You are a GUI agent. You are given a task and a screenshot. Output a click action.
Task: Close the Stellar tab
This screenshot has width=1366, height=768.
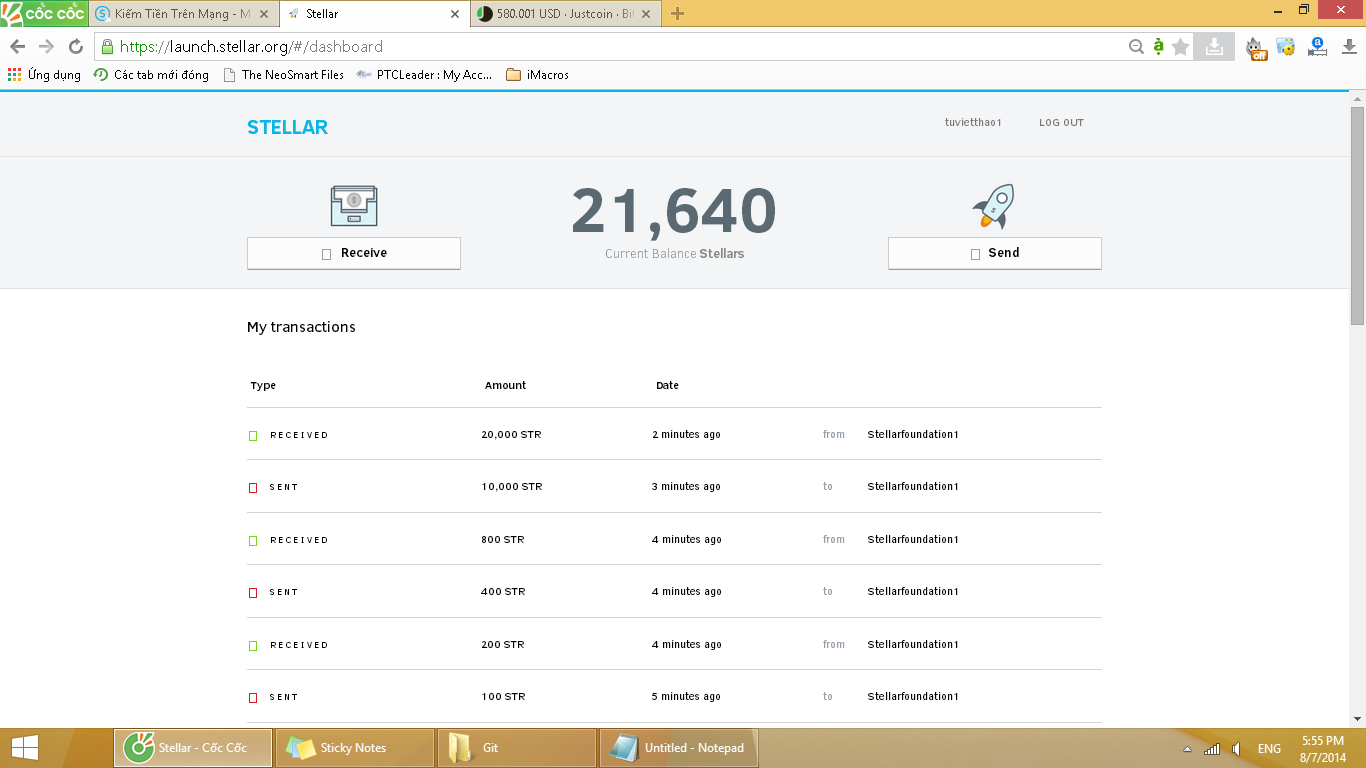(455, 14)
